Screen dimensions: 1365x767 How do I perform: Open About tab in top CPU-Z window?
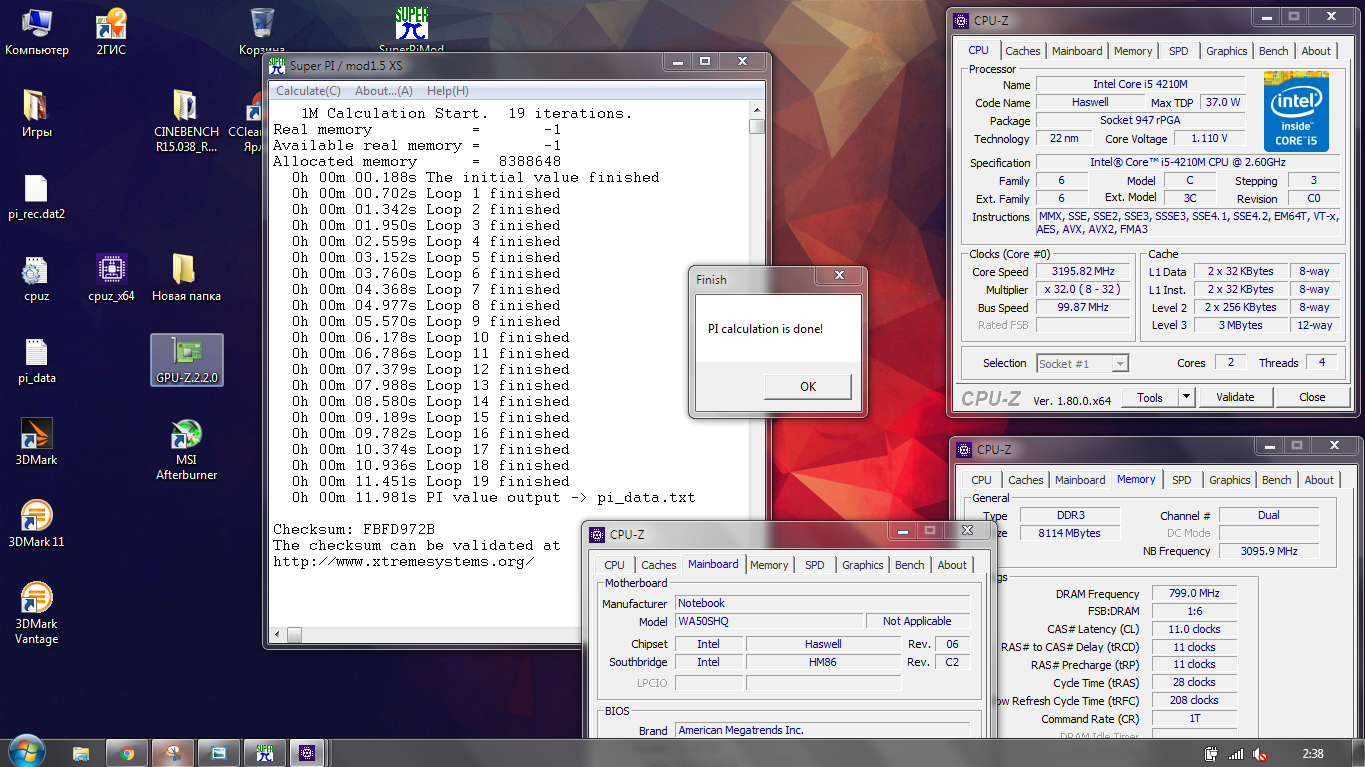[1316, 51]
